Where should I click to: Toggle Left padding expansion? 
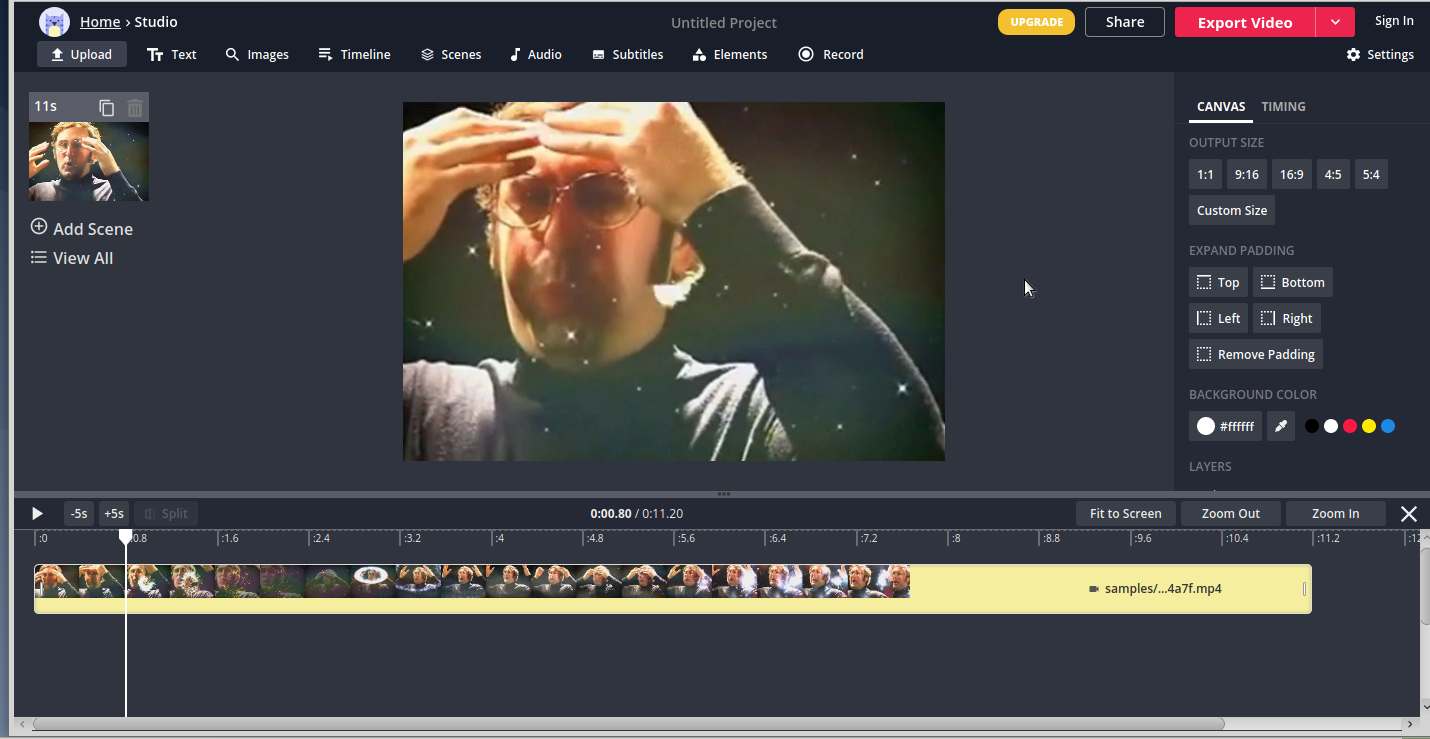coord(1218,318)
